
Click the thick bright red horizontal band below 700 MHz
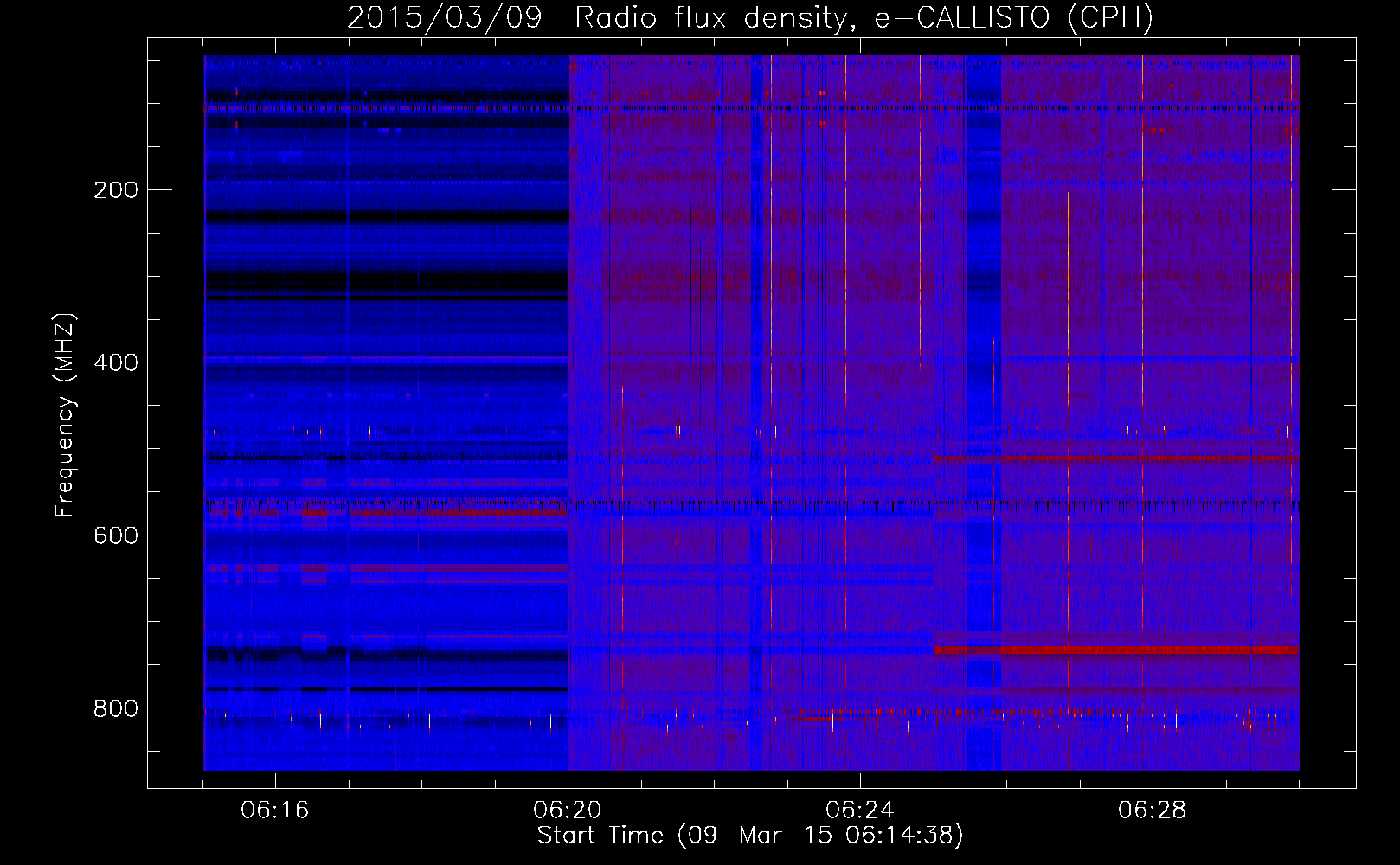coord(1116,650)
